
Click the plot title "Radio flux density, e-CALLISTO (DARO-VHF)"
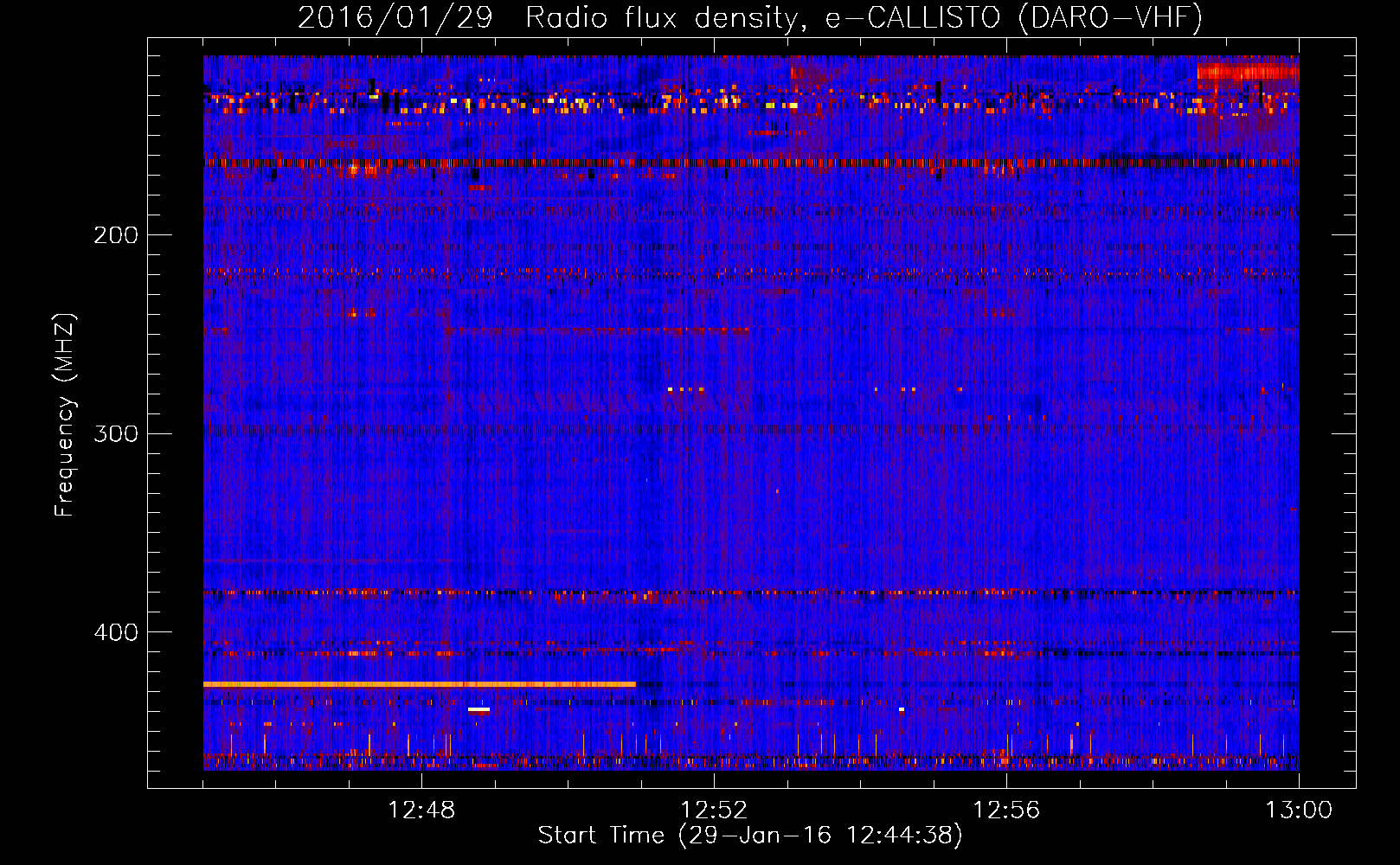click(864, 18)
